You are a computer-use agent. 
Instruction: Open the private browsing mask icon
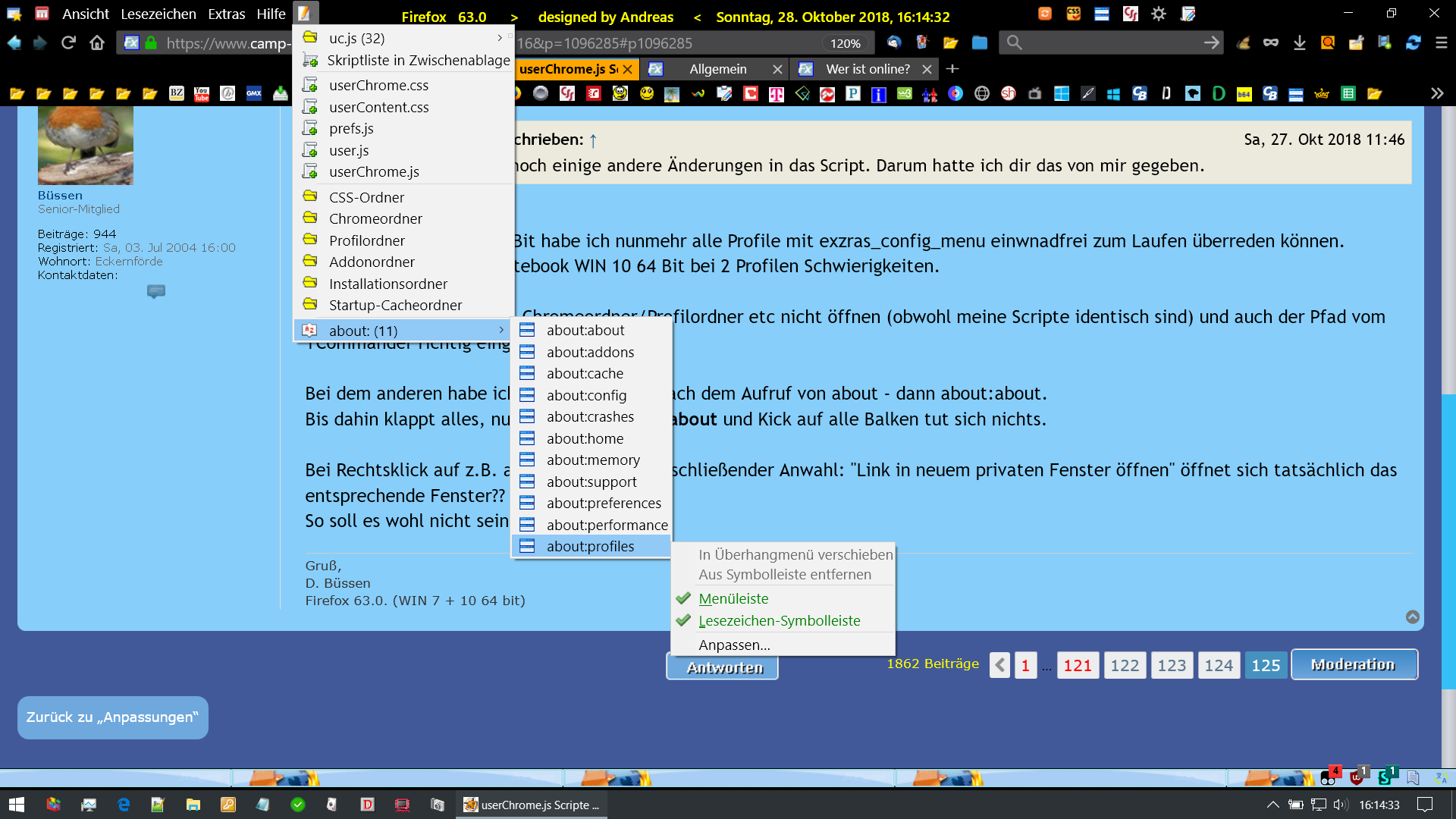1270,43
